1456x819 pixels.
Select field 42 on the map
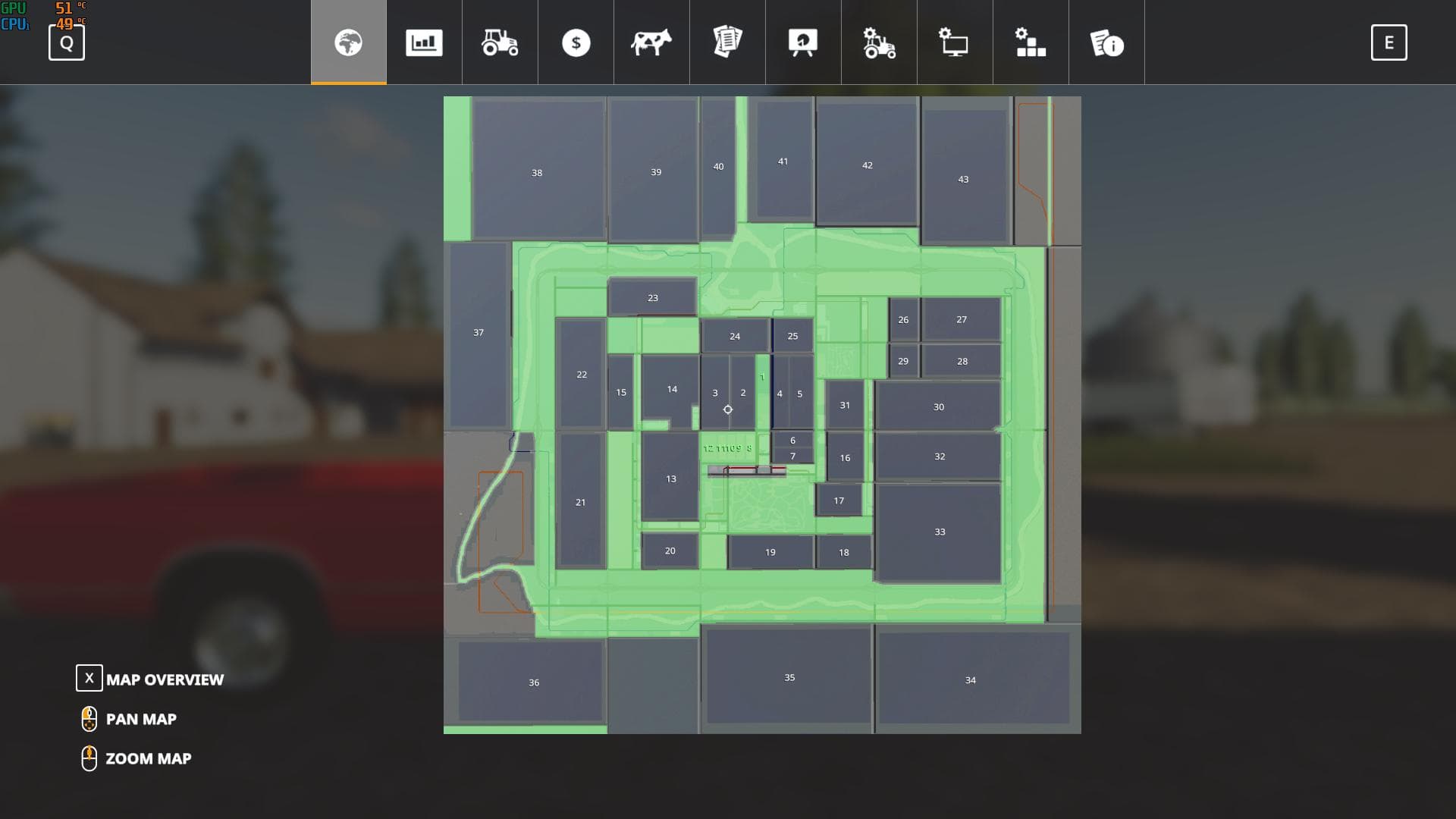click(867, 163)
